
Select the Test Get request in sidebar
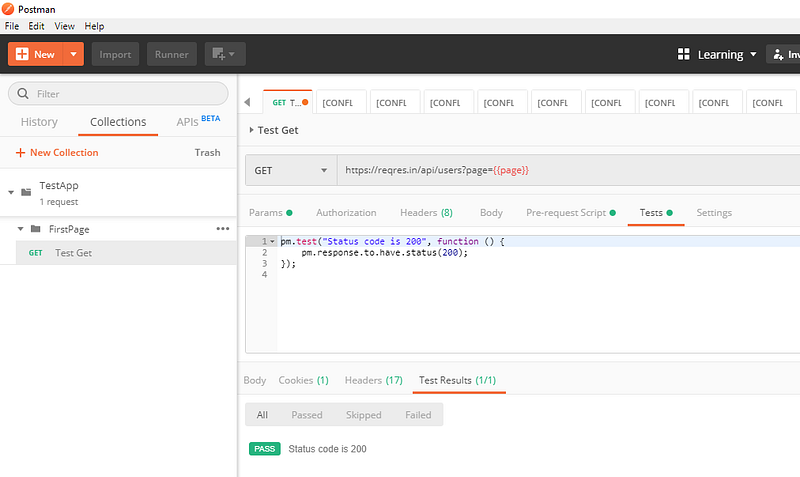point(127,253)
